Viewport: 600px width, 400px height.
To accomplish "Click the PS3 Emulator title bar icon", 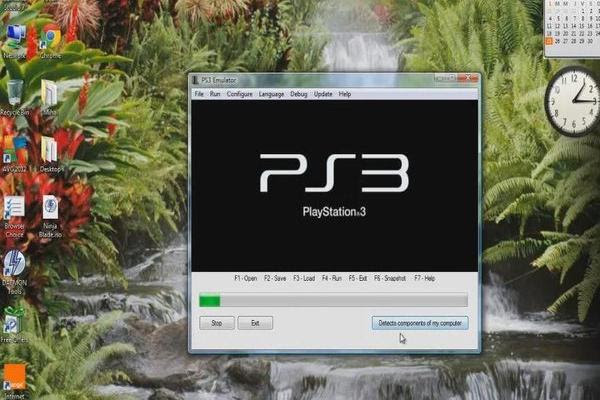I will (x=195, y=80).
